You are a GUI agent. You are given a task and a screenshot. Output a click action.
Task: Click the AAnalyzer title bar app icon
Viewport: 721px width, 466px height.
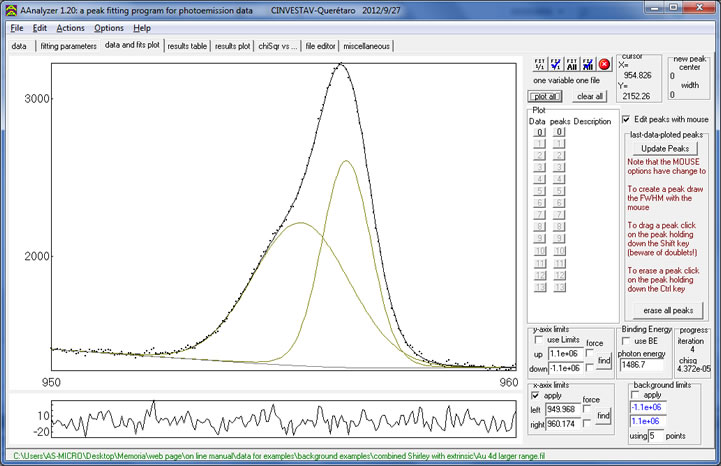point(11,9)
